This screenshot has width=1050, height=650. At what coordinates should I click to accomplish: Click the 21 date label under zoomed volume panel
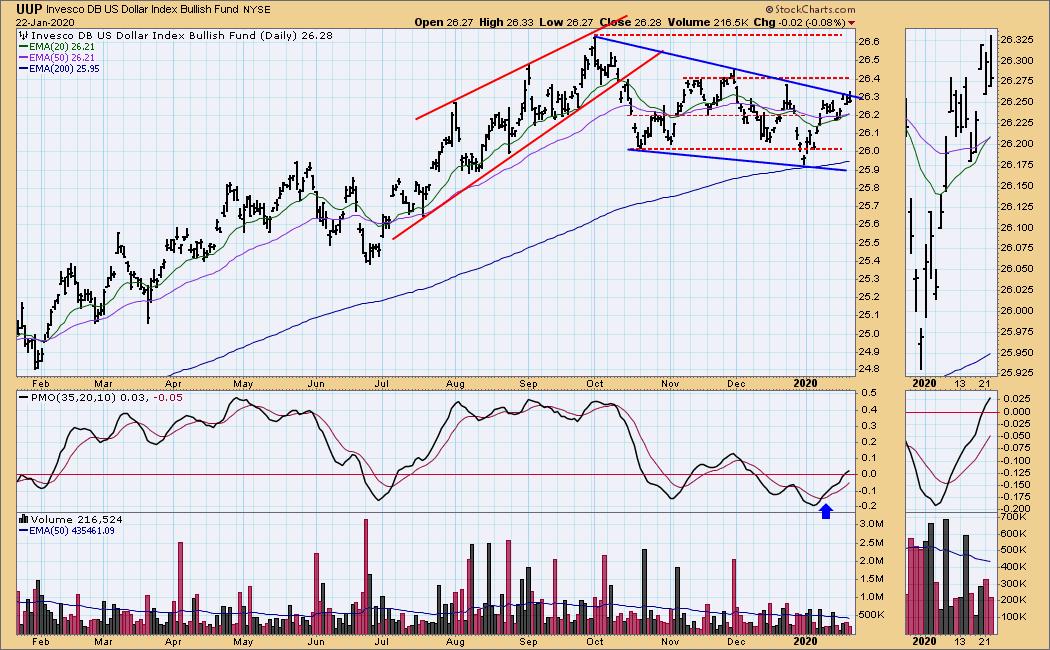pos(984,641)
